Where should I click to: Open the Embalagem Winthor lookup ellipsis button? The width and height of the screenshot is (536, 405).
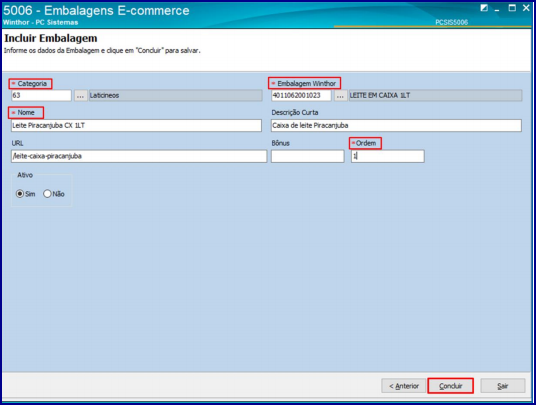coord(340,96)
